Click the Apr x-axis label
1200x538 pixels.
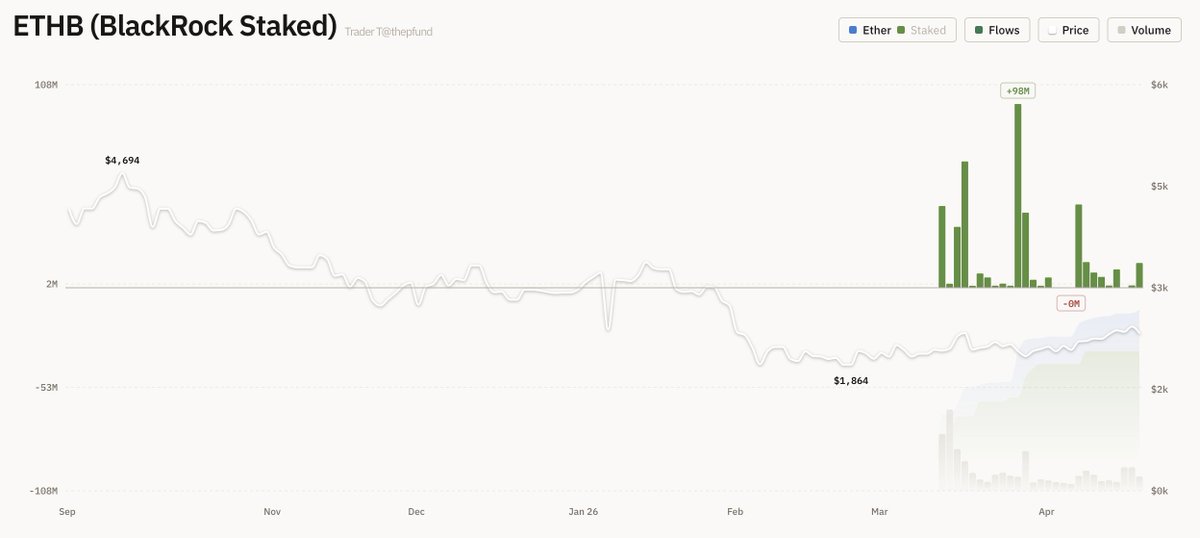point(1047,512)
